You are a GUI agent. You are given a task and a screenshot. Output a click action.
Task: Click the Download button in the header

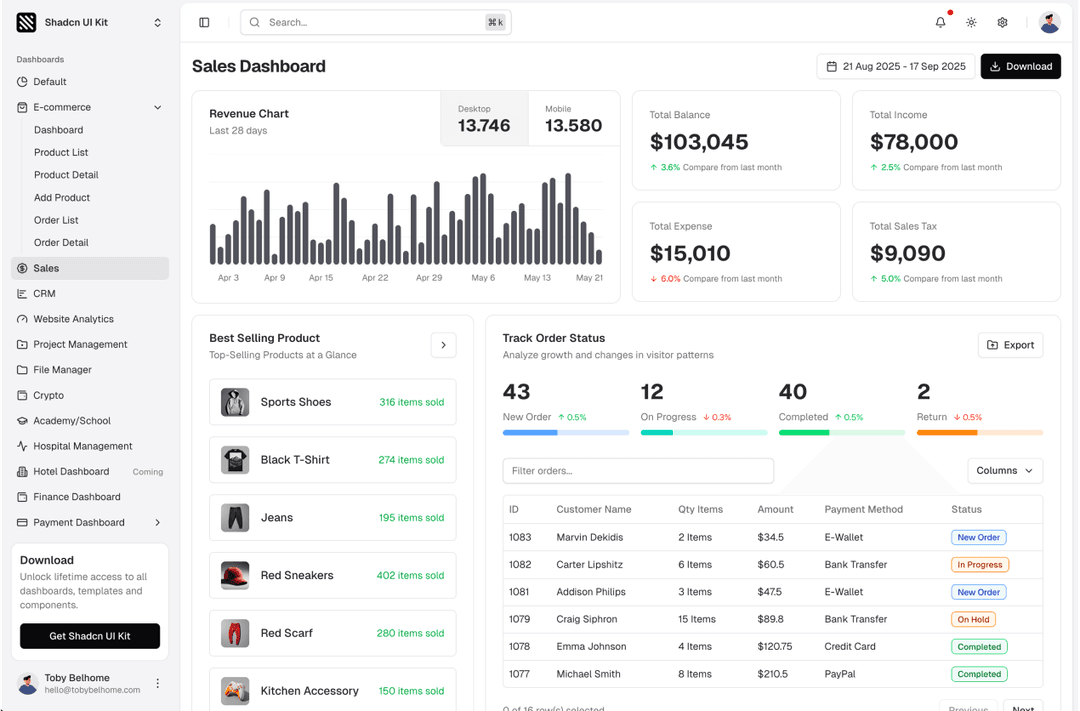pyautogui.click(x=1020, y=66)
